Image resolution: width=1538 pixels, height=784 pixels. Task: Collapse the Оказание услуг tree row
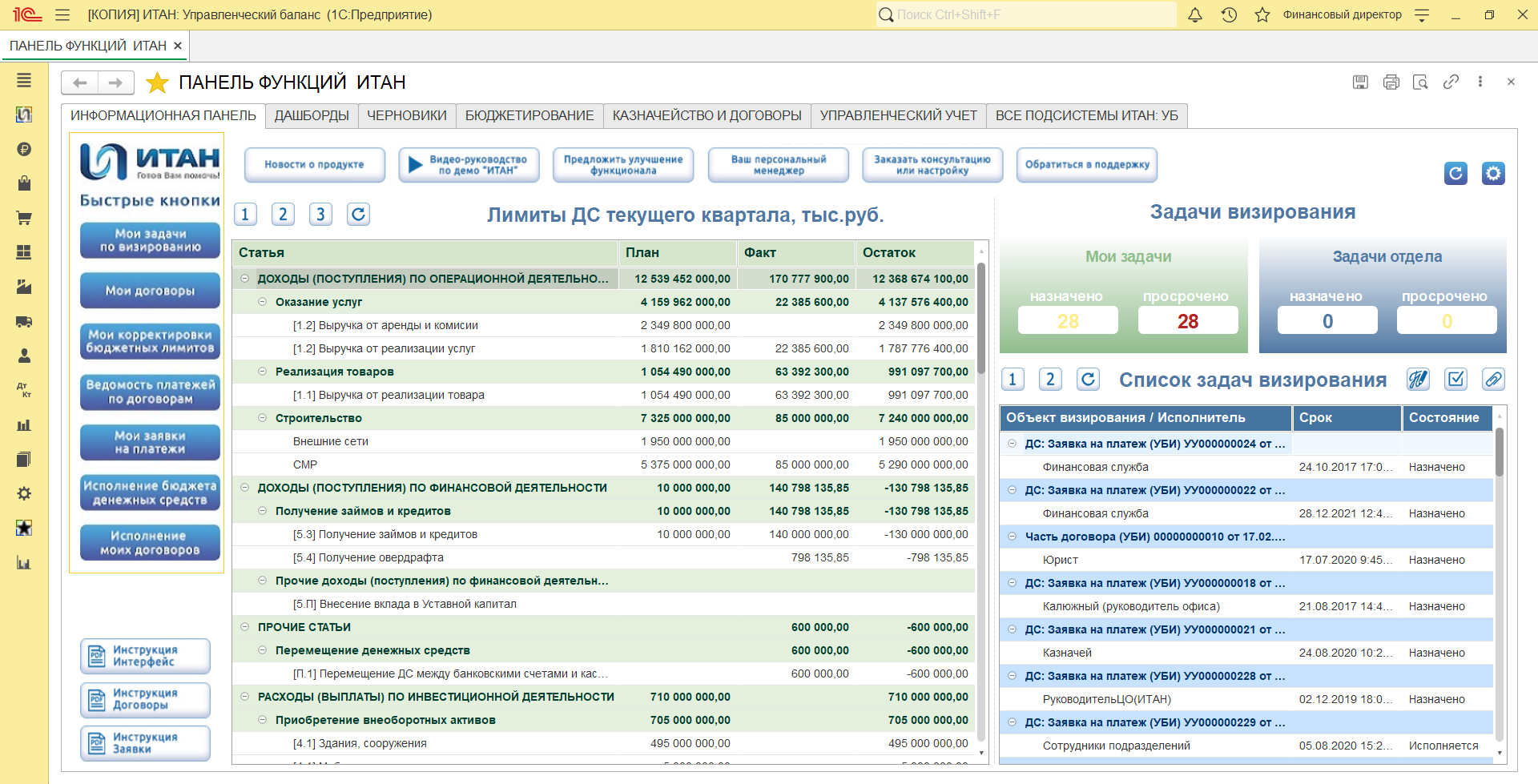262,302
